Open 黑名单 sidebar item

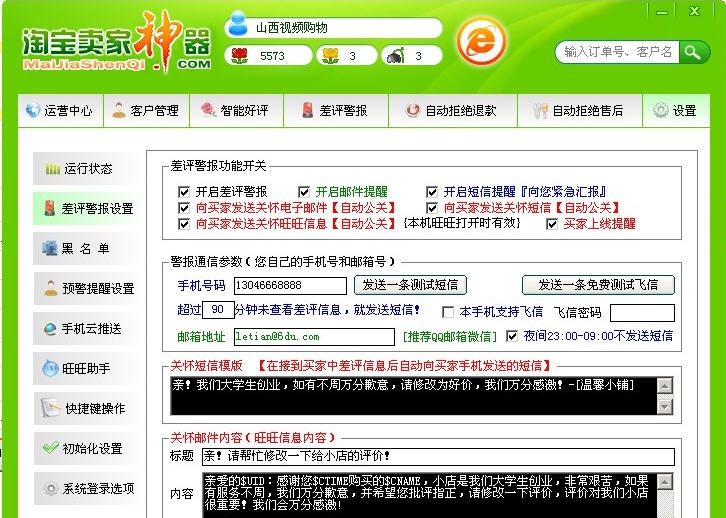coord(86,249)
